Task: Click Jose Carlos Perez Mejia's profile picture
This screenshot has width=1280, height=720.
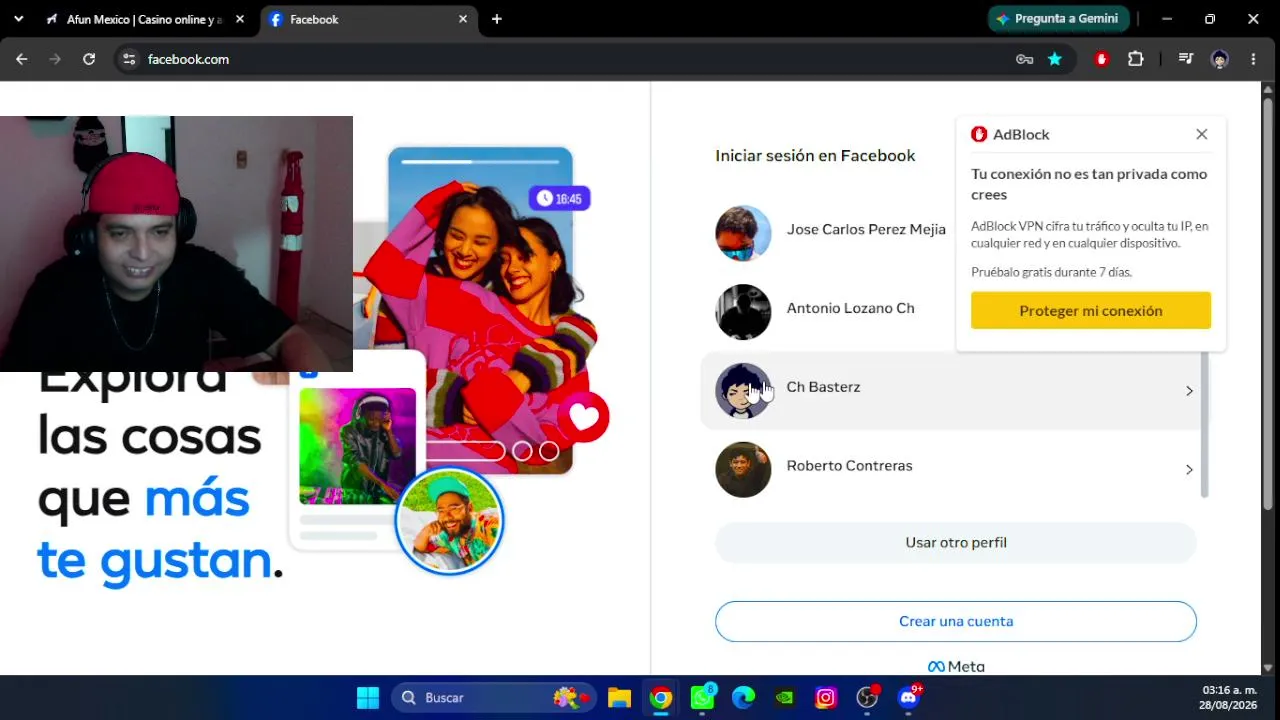Action: click(743, 233)
